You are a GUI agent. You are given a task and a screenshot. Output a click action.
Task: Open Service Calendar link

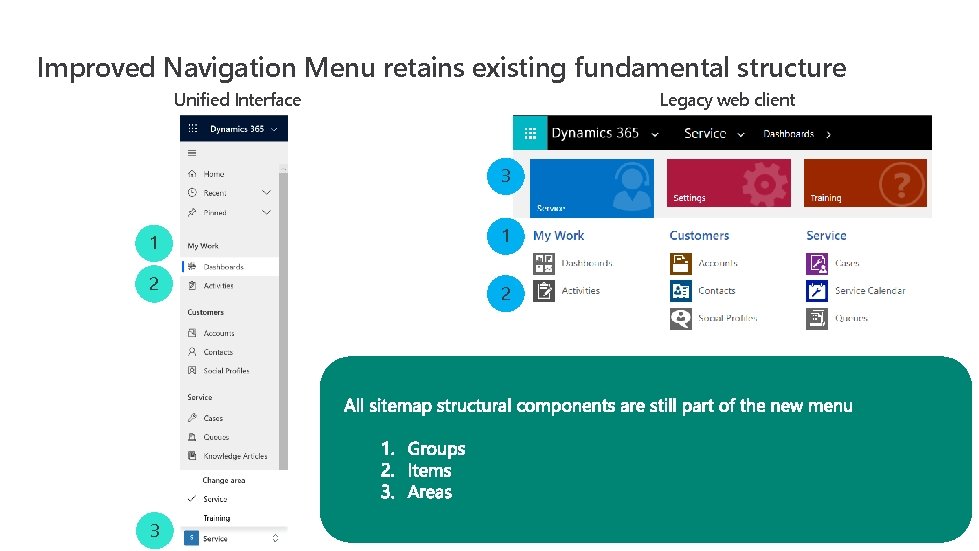tap(870, 290)
